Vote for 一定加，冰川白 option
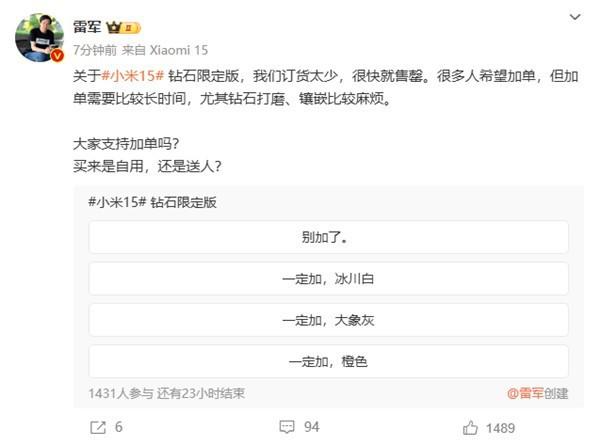 pyautogui.click(x=328, y=279)
